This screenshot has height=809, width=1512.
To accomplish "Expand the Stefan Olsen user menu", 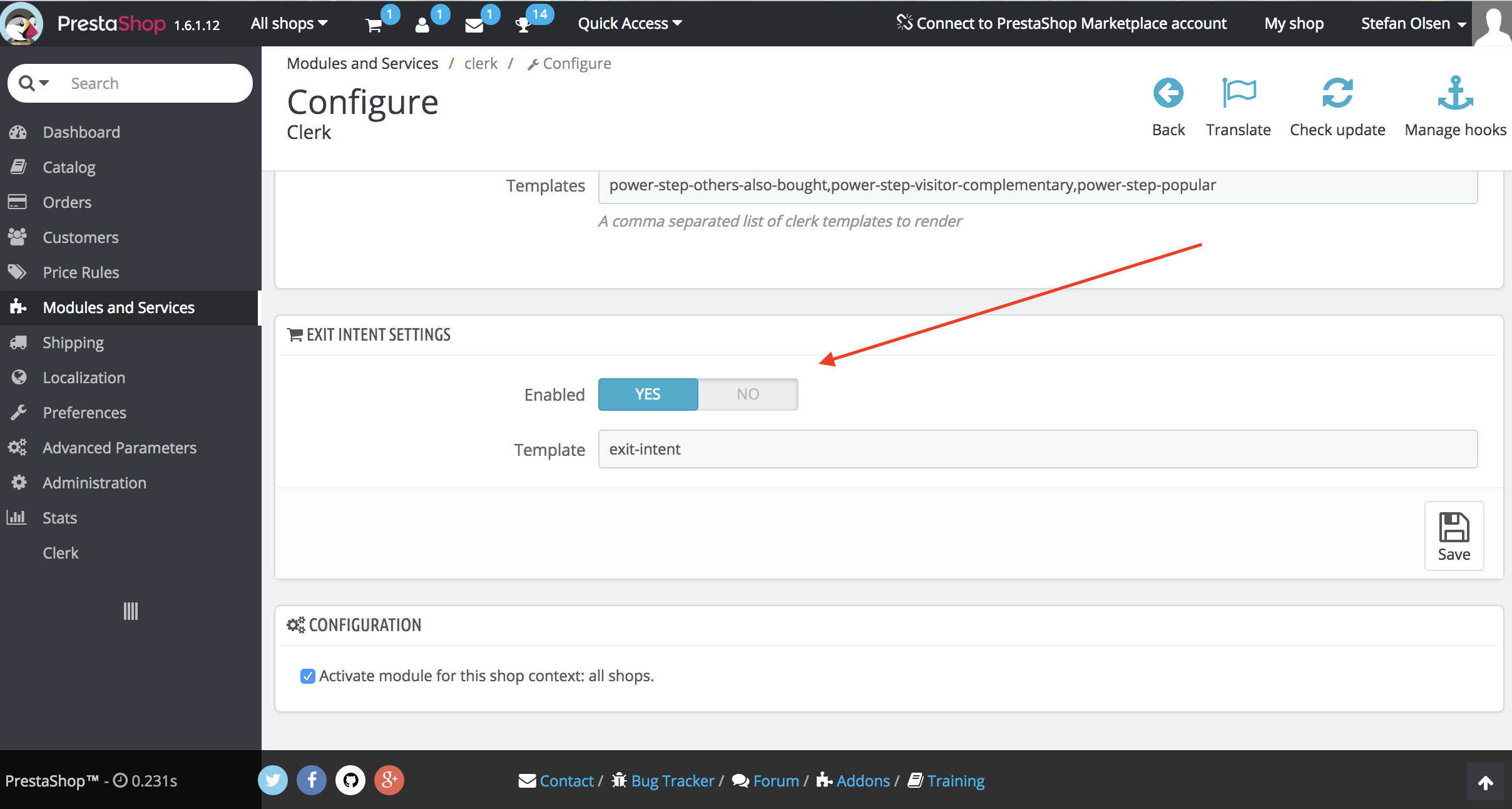I will [x=1413, y=24].
